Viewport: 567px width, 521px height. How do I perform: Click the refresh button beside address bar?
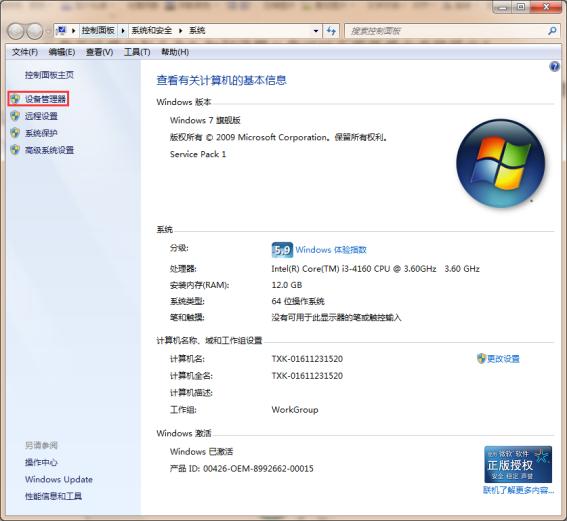coord(331,31)
